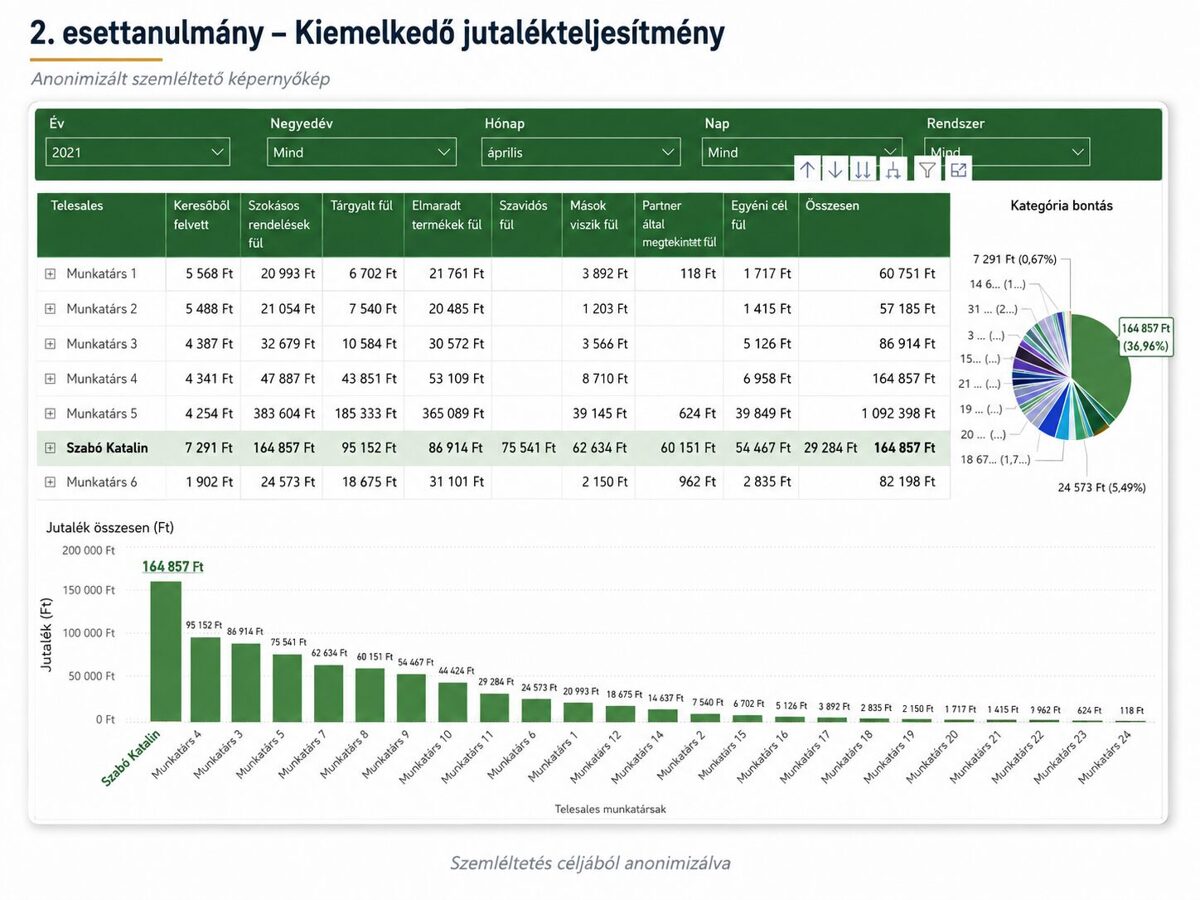
Task: Click the table cell "185 333 Ft"
Action: click(x=366, y=413)
